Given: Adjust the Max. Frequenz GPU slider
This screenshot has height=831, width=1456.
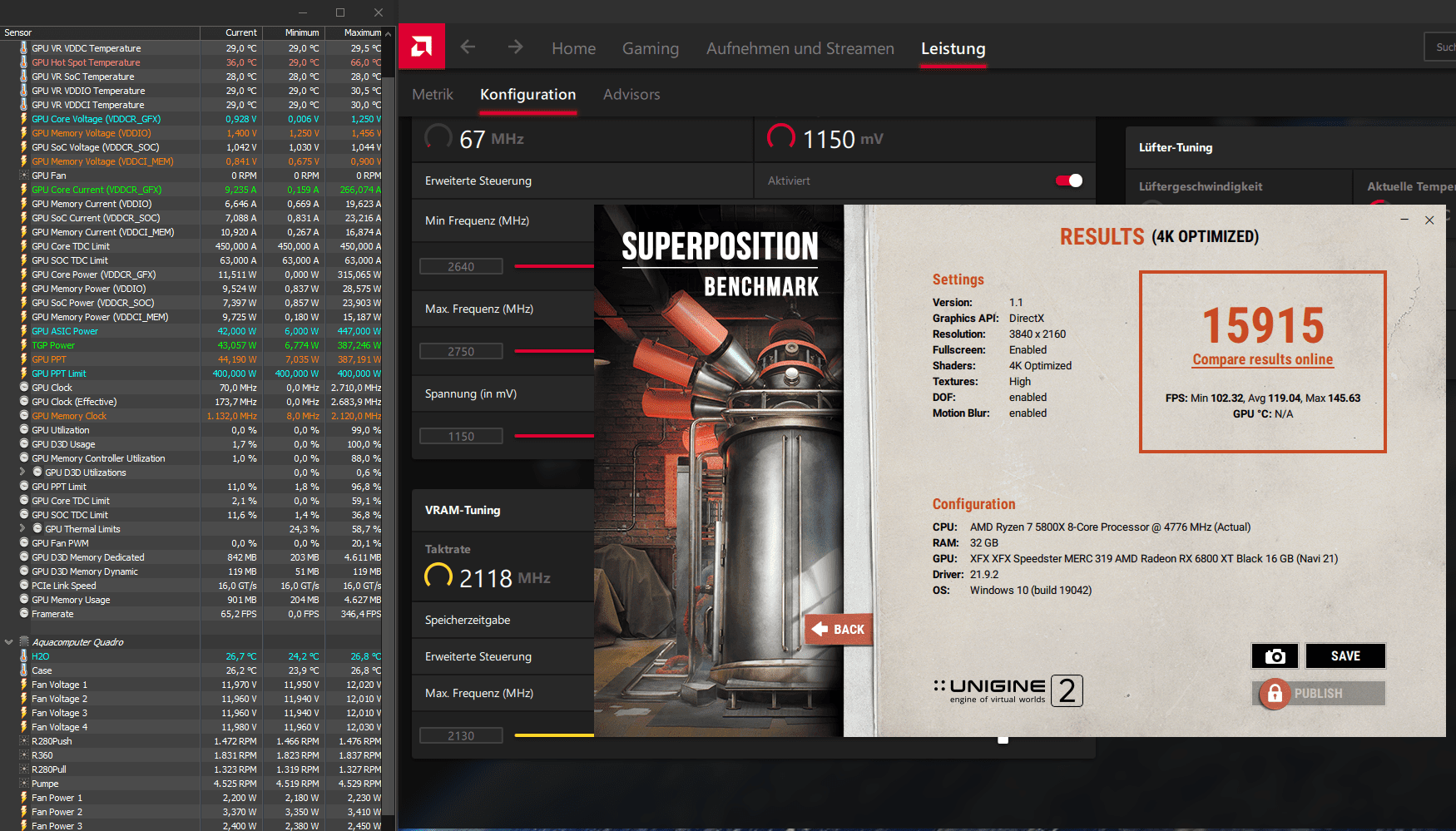Looking at the screenshot, I should pos(554,351).
